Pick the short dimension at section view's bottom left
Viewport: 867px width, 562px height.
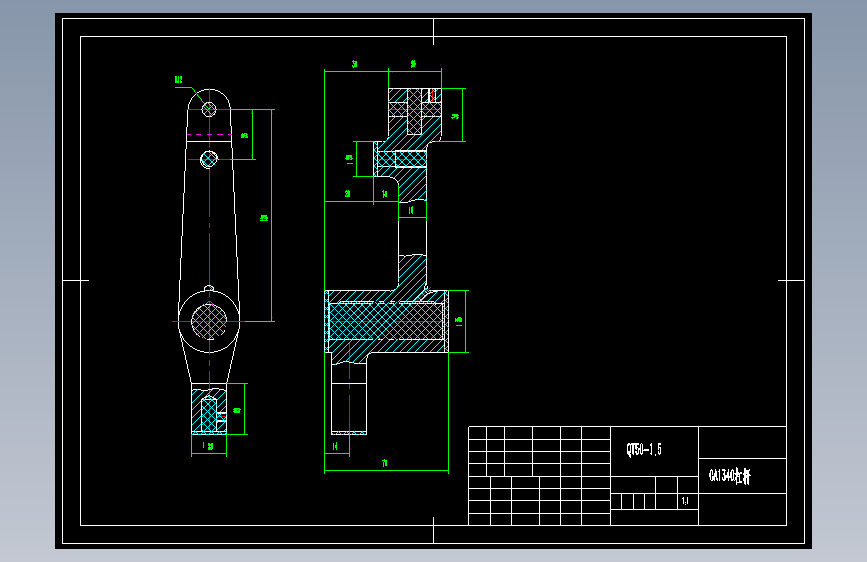(x=335, y=446)
